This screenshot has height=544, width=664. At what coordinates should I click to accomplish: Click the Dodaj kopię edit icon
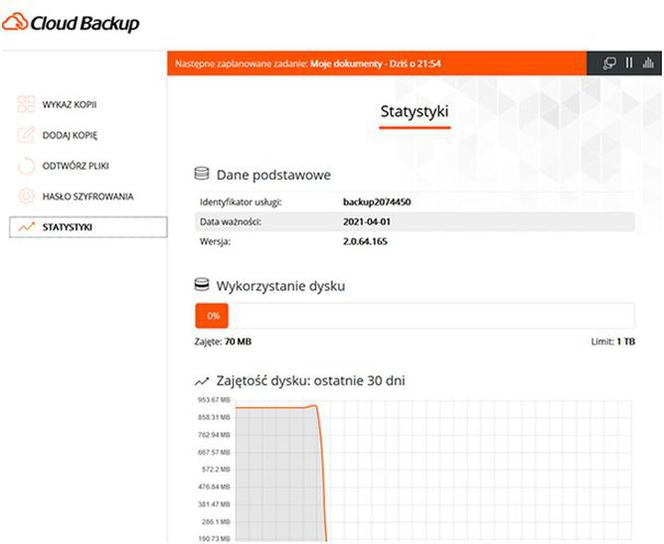click(x=26, y=135)
